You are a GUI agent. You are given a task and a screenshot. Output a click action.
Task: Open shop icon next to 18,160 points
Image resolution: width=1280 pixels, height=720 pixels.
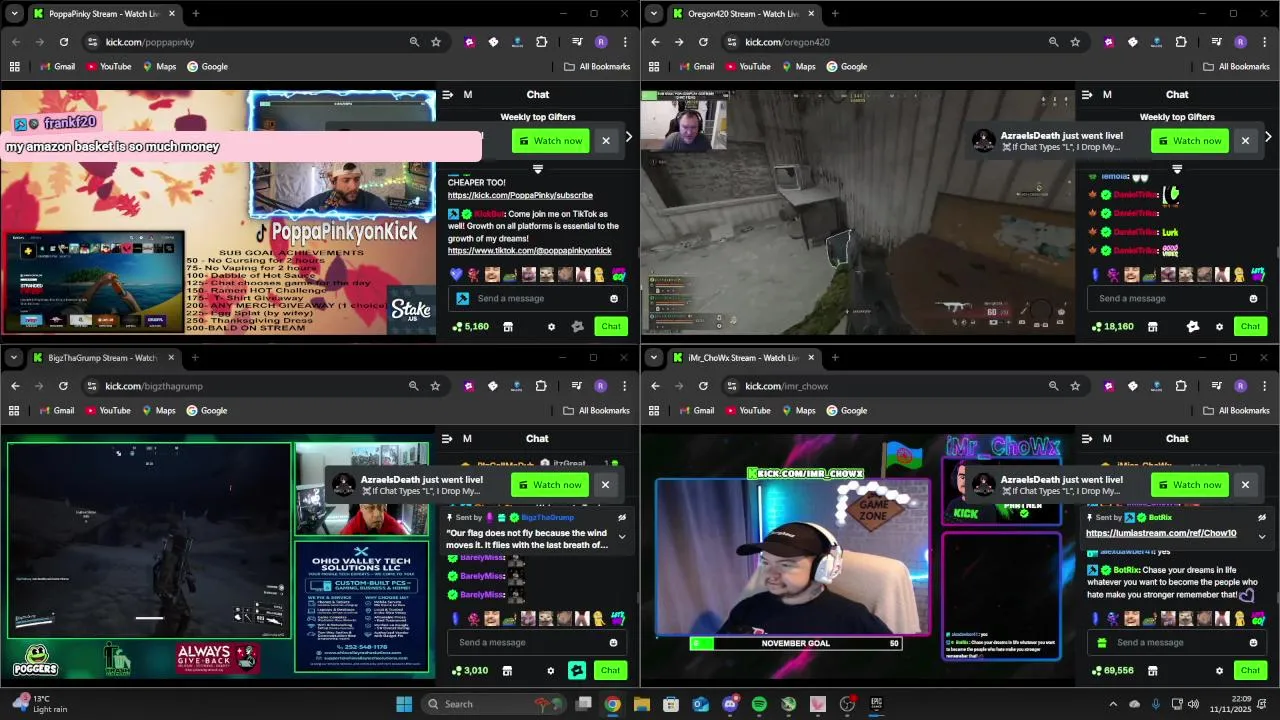point(1152,327)
